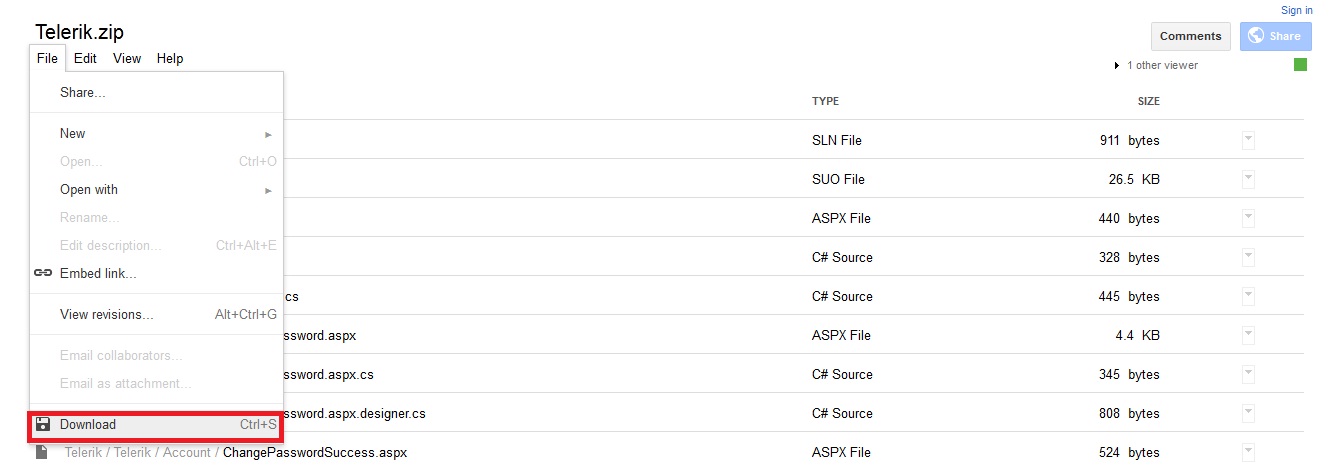
Task: Choose View revisions... menu entry
Action: pyautogui.click(x=107, y=314)
